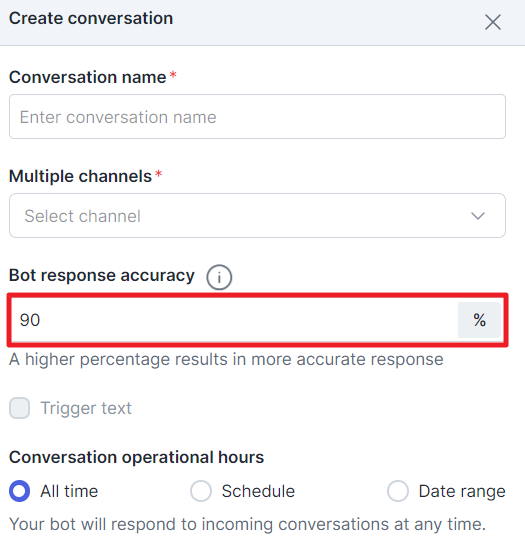The height and width of the screenshot is (556, 525).
Task: Click into the accuracy field showing 90
Action: point(235,320)
